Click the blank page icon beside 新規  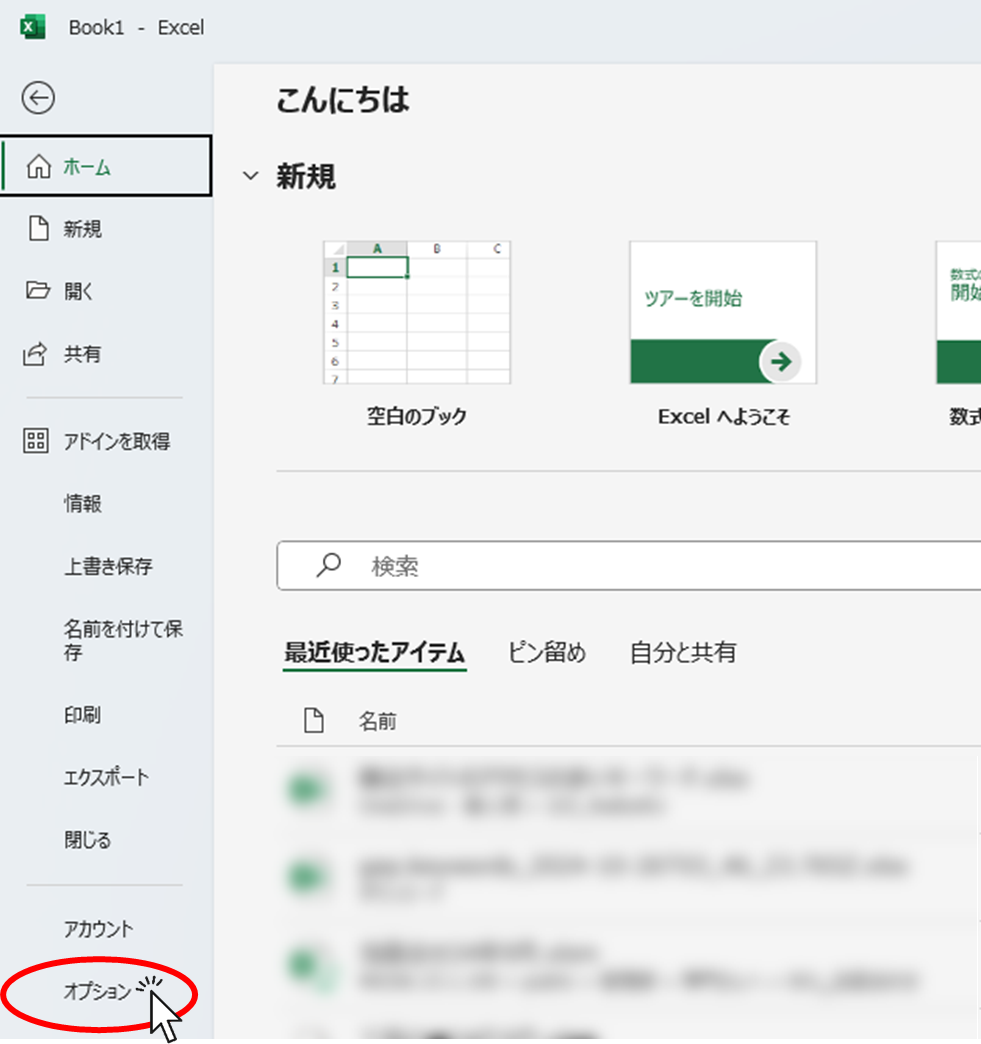click(x=39, y=228)
